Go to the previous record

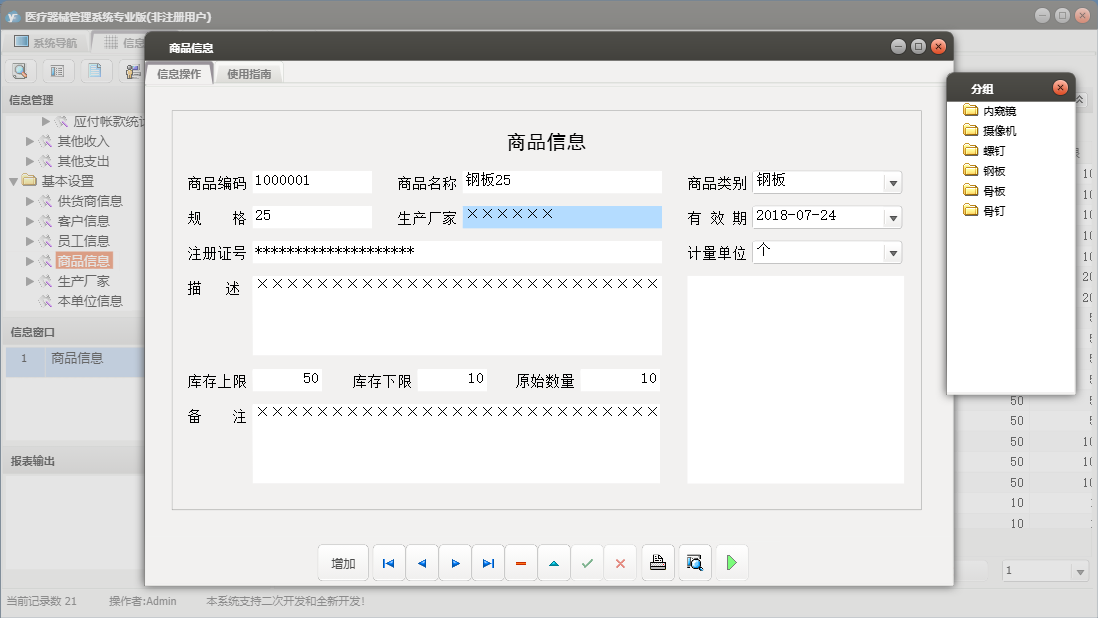[421, 564]
